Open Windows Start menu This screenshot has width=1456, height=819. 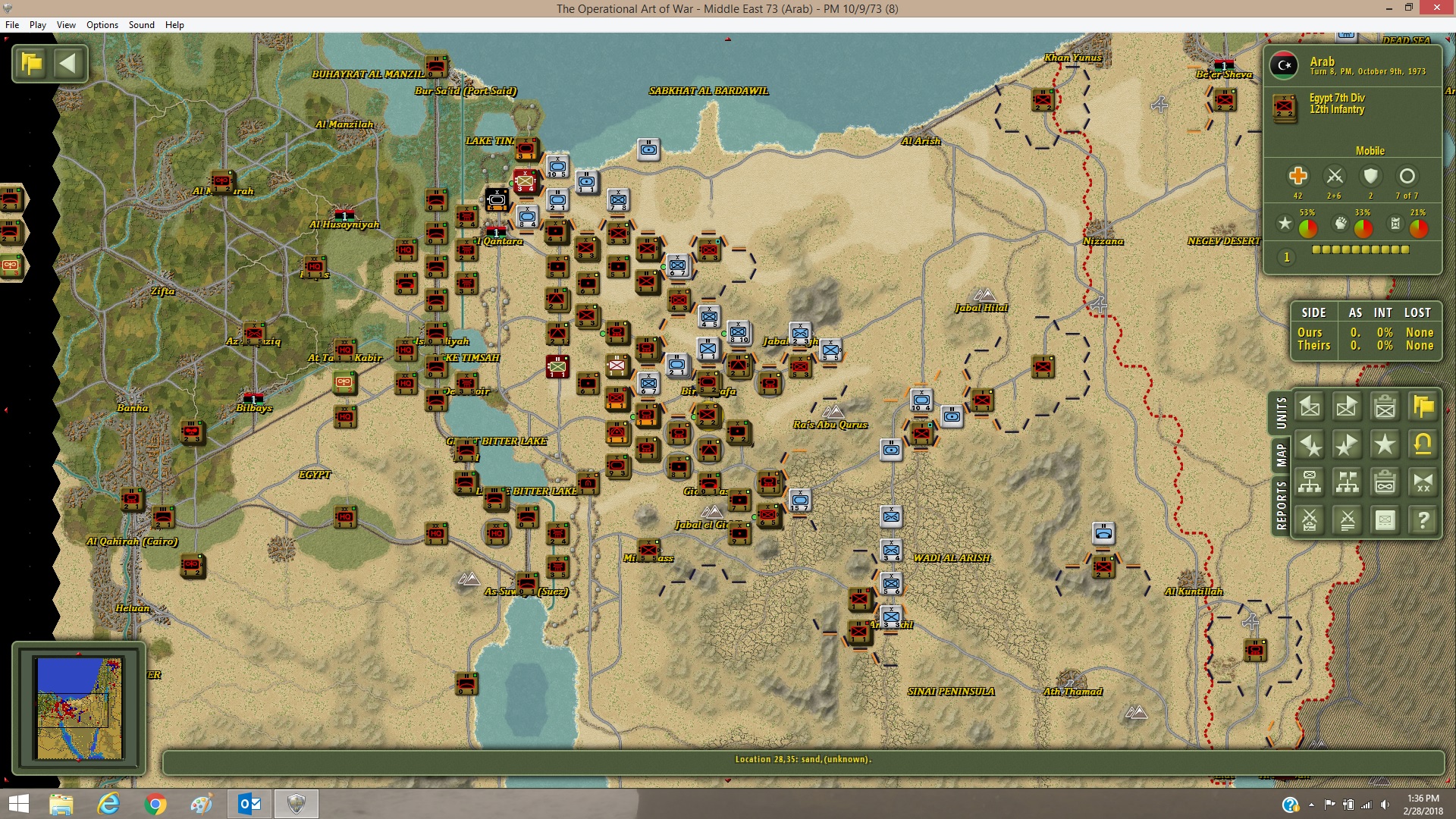[x=18, y=804]
